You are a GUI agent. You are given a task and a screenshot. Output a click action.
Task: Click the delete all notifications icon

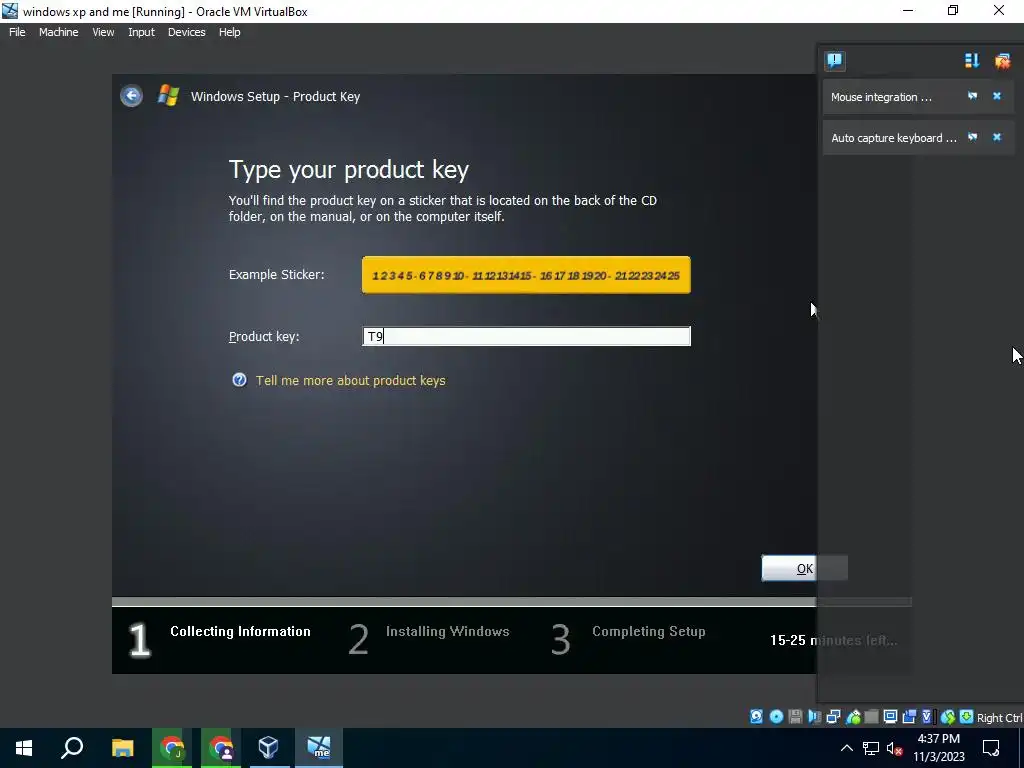(x=1002, y=61)
